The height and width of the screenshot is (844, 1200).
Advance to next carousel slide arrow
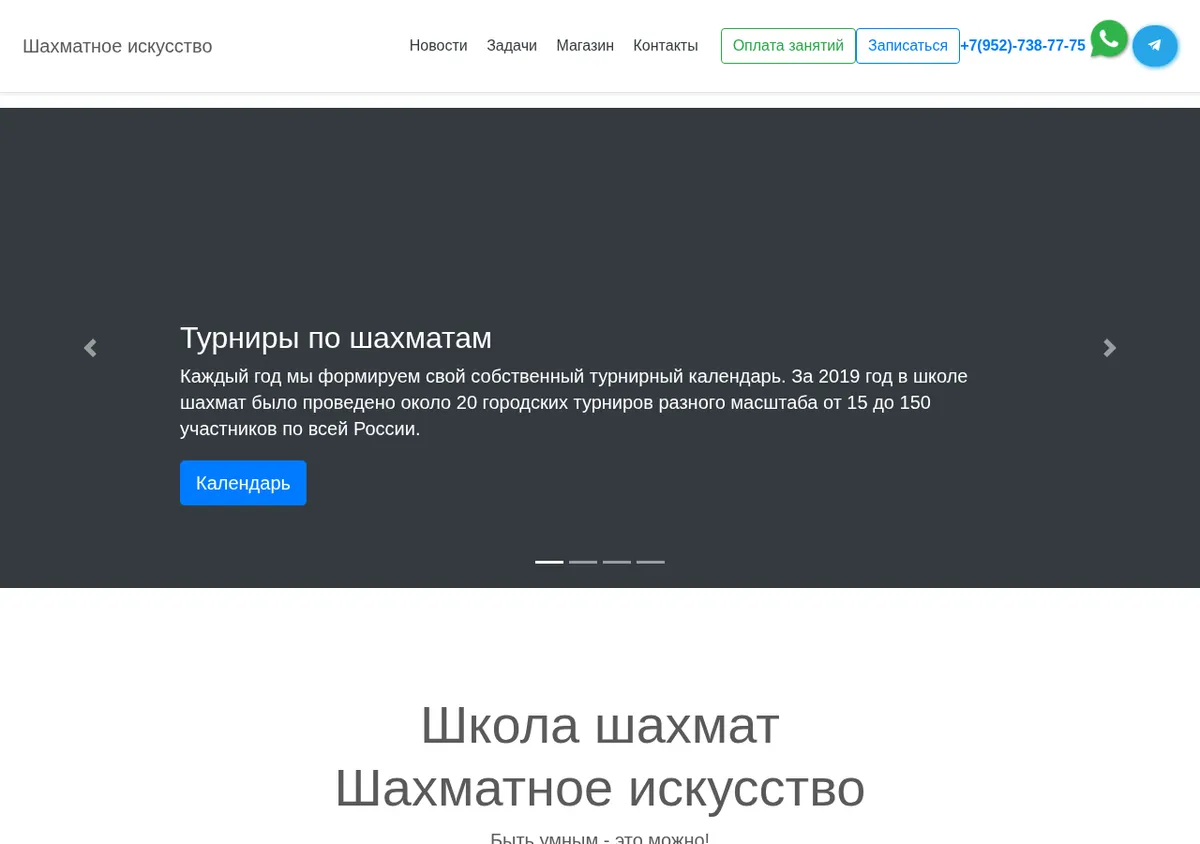tap(1110, 348)
